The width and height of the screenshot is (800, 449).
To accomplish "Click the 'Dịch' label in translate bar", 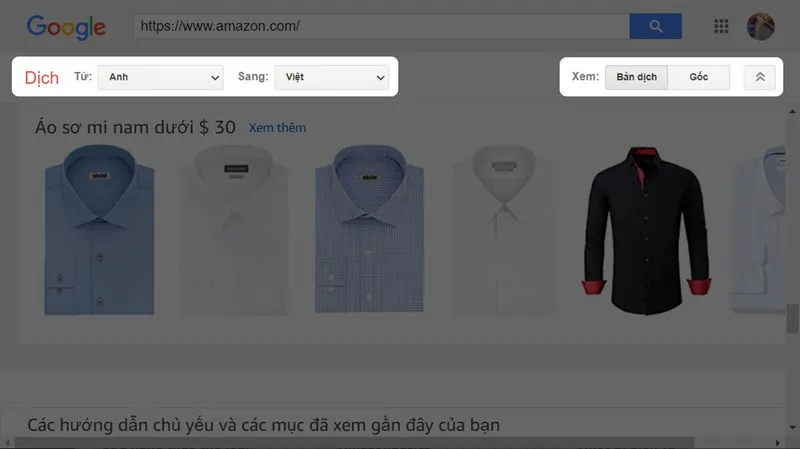I will pos(42,78).
